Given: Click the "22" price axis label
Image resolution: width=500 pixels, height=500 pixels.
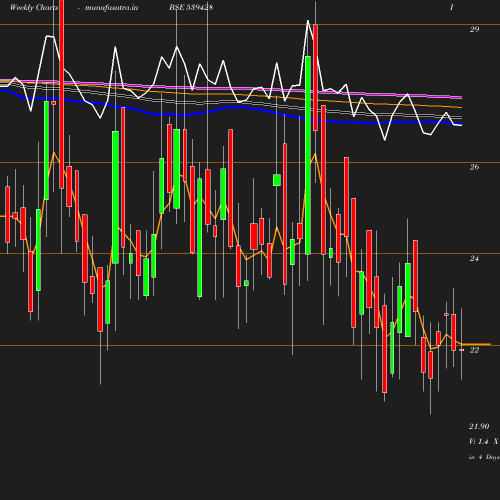Looking at the screenshot, I should click(x=474, y=350).
